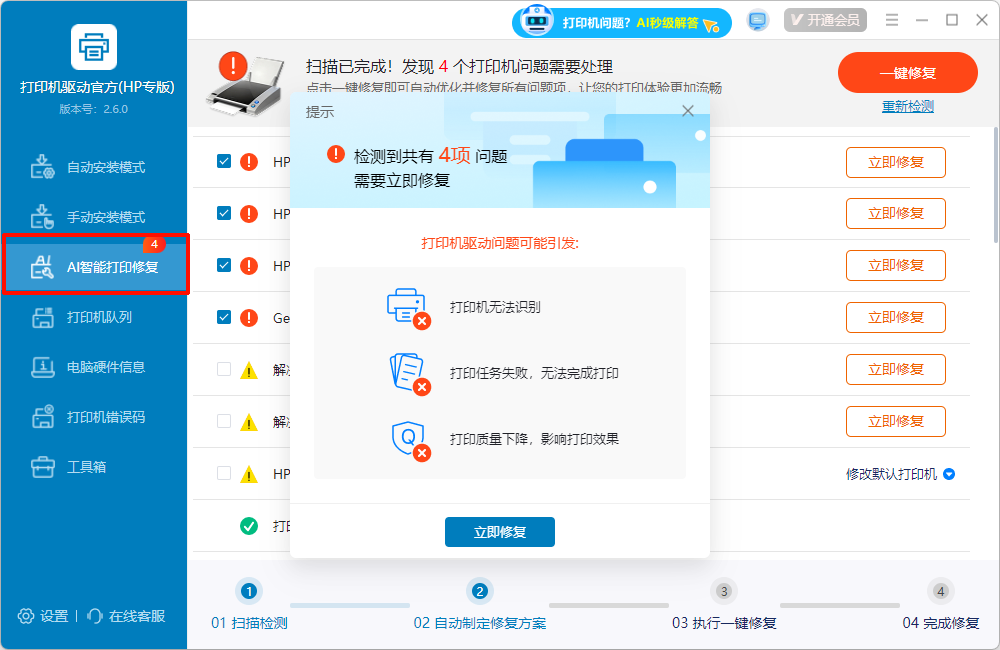Uncheck the first HP printer issue checkbox

(x=223, y=161)
